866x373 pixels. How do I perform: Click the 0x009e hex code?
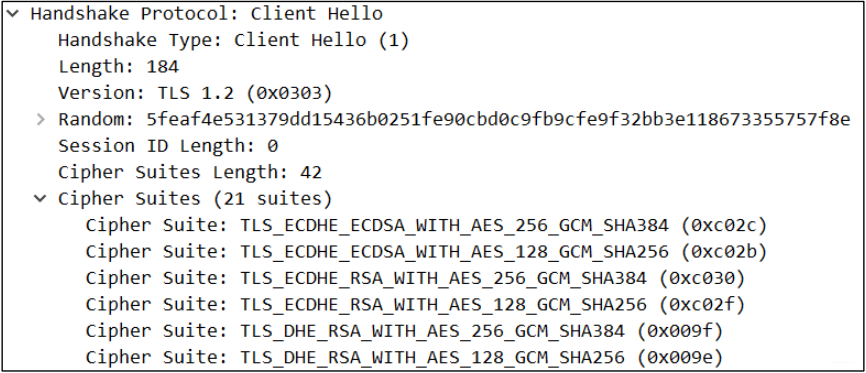pos(680,358)
